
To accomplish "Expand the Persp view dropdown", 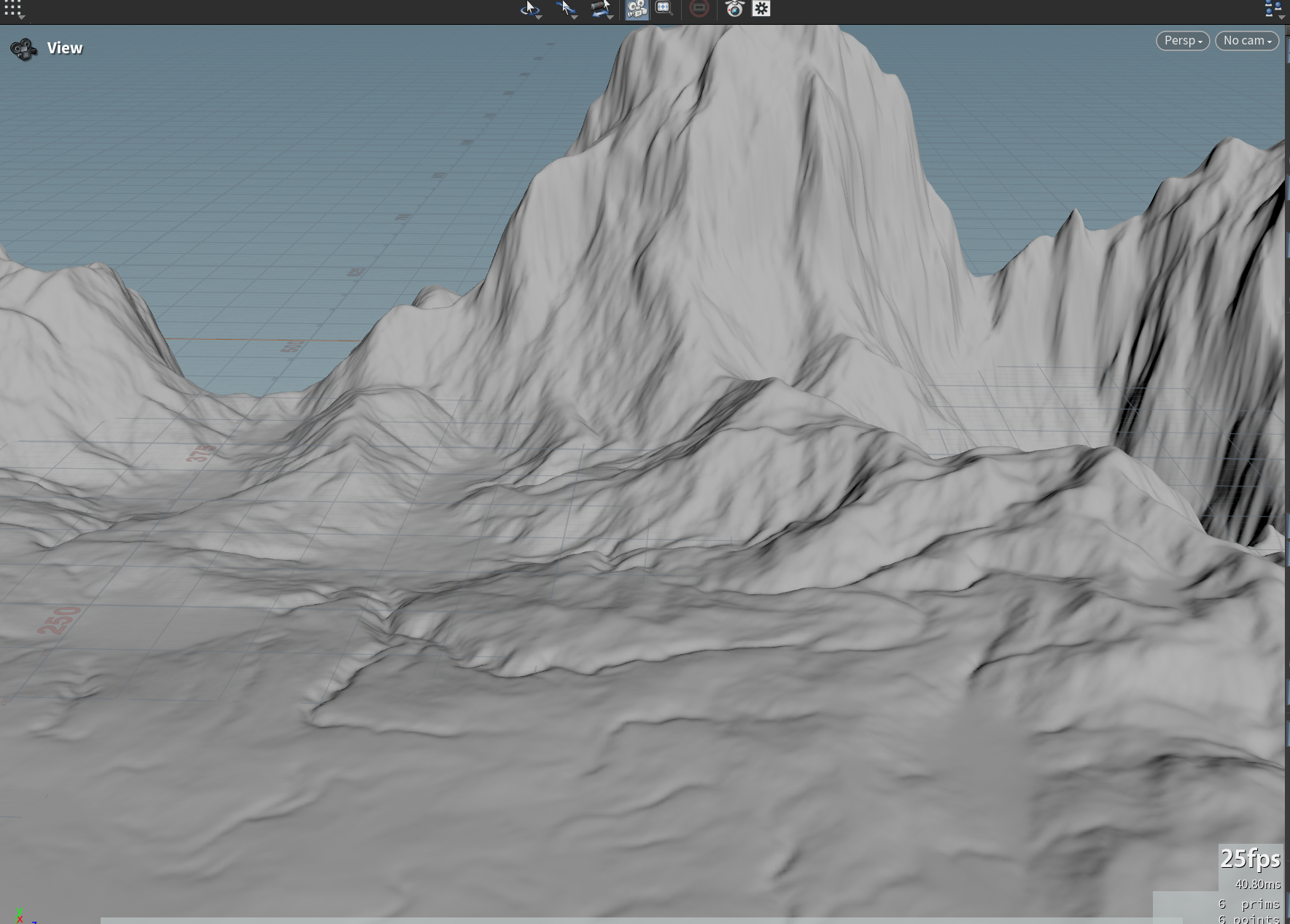I will [1183, 41].
